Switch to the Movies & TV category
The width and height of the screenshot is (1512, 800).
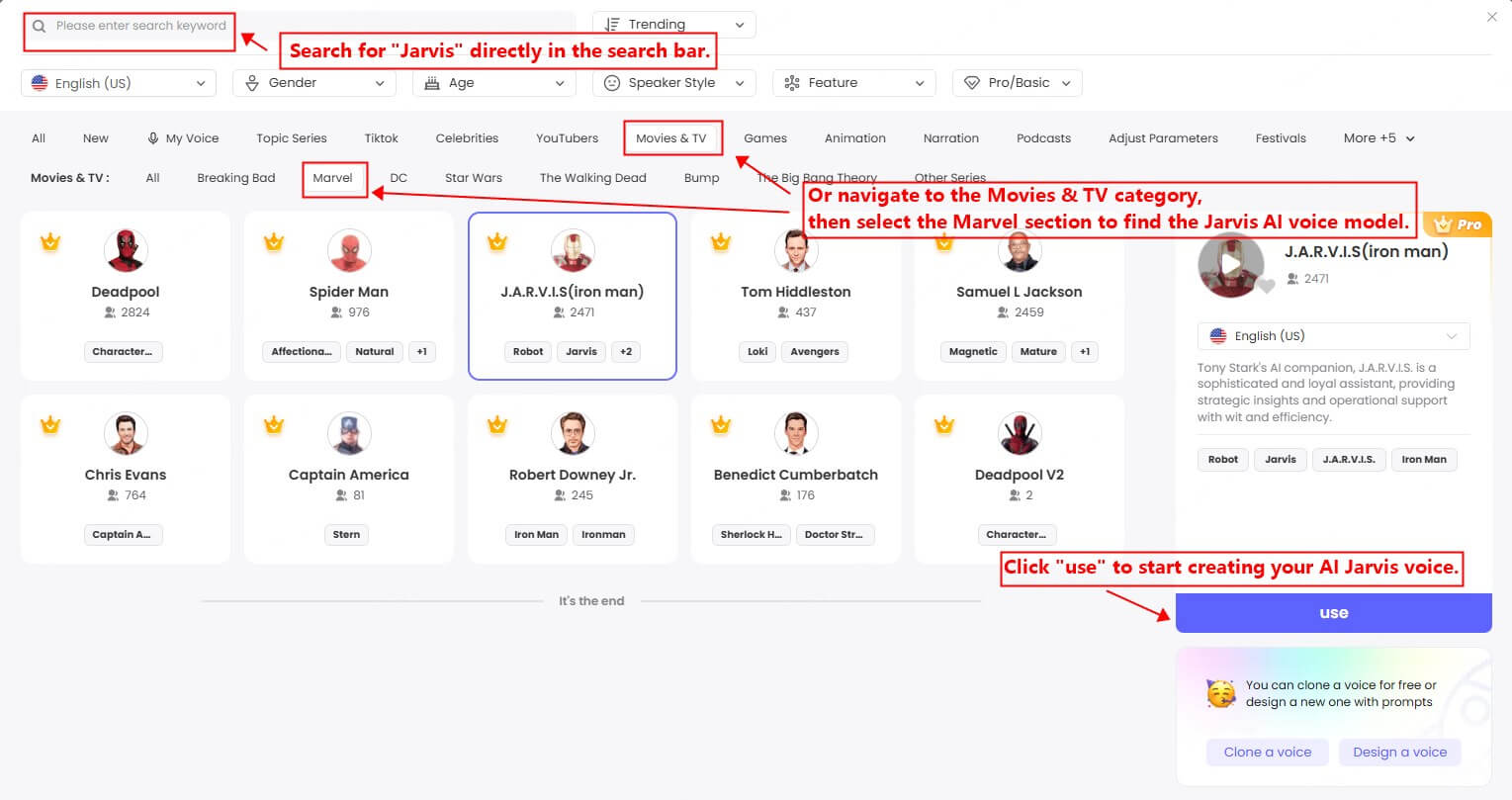(x=672, y=137)
